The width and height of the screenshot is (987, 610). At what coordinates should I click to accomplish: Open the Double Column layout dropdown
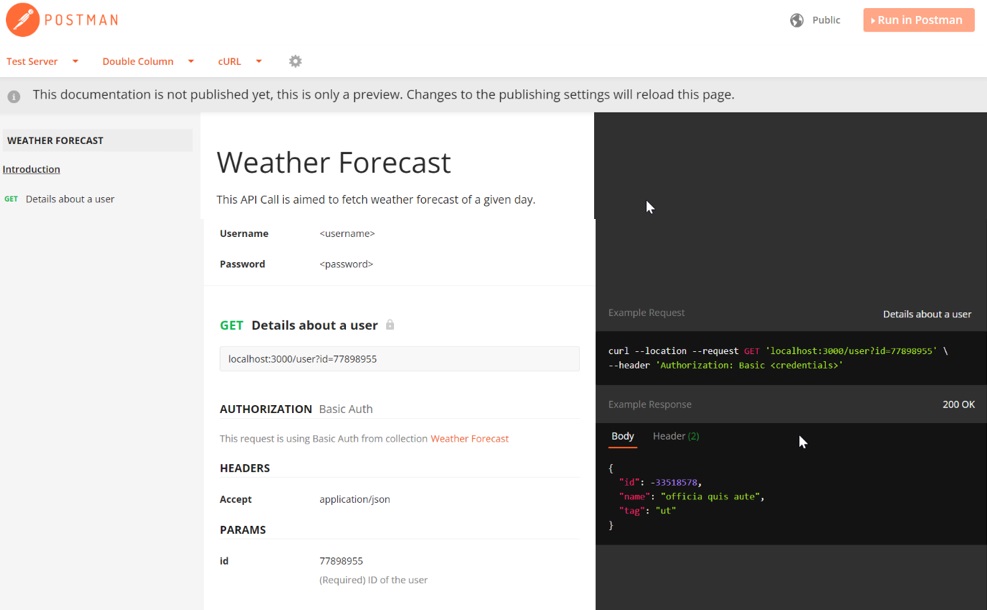pos(148,61)
